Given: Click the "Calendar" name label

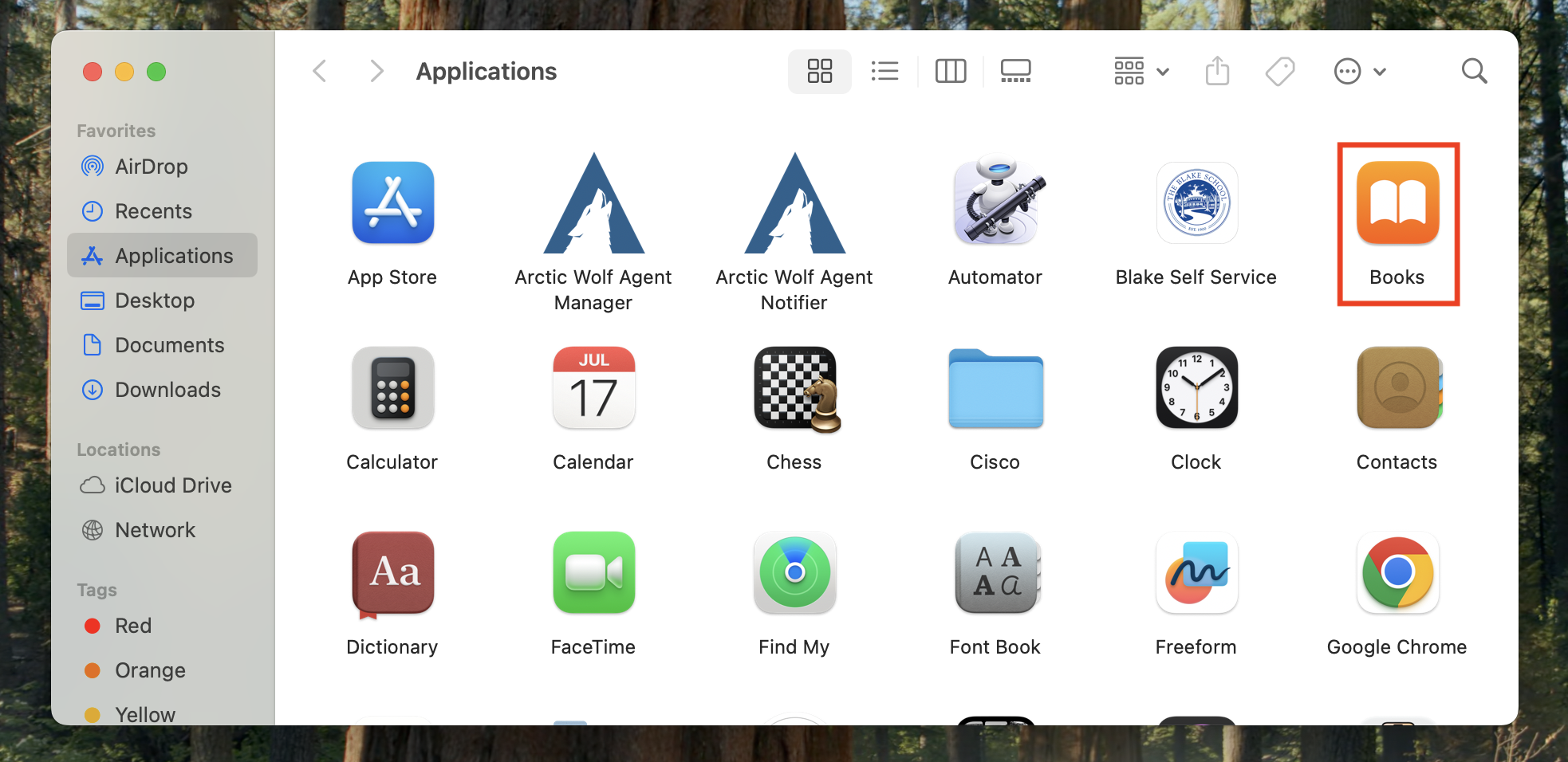Looking at the screenshot, I should pyautogui.click(x=593, y=462).
